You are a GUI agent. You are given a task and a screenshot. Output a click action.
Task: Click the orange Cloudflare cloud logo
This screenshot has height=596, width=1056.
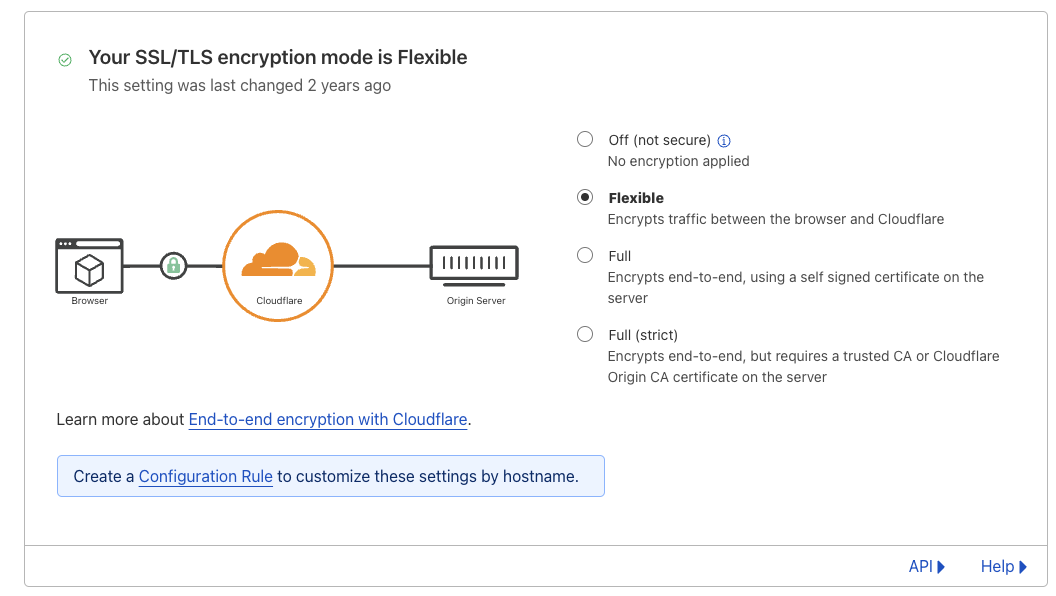[x=279, y=260]
